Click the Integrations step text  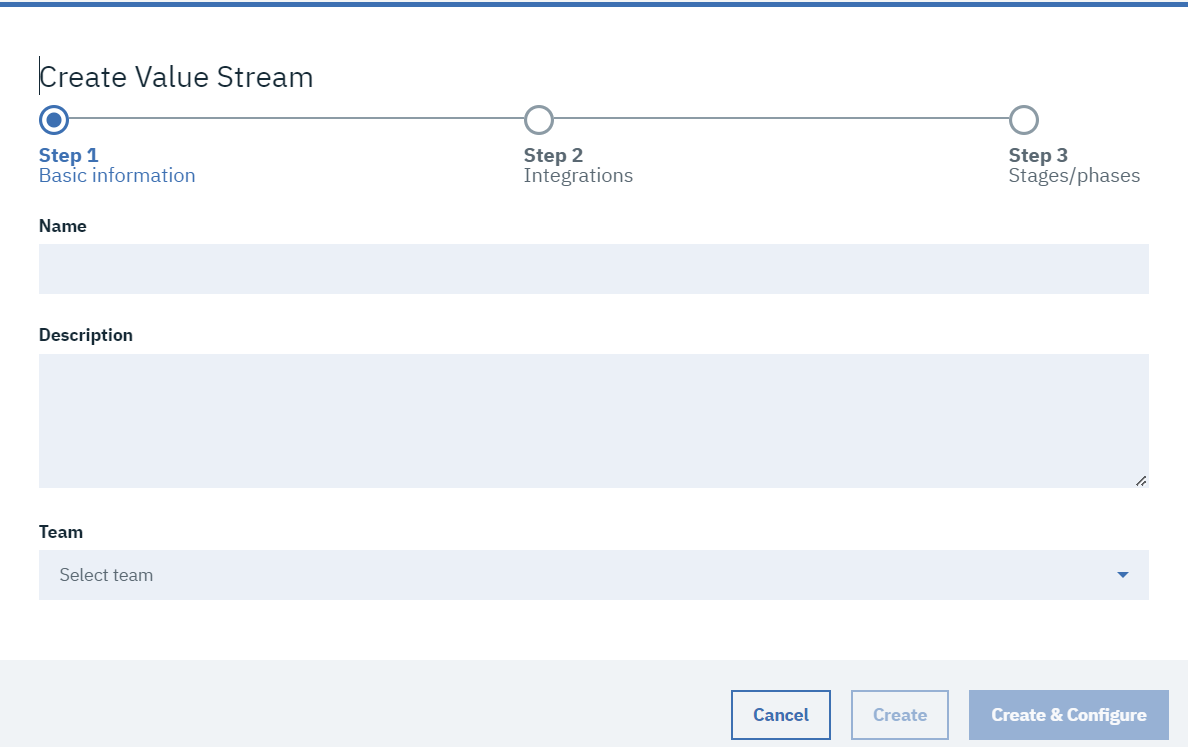578,176
